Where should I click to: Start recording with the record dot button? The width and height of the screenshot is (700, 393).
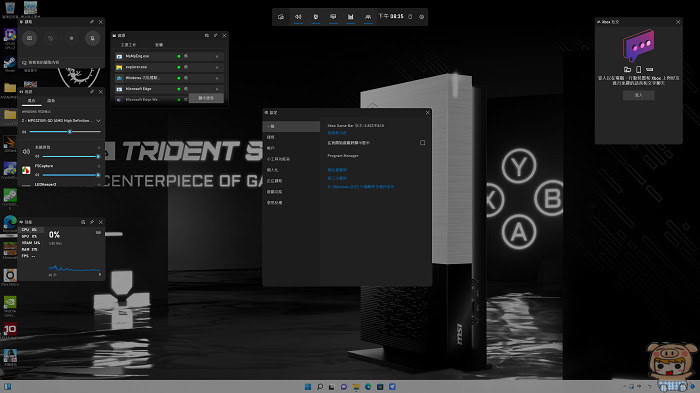point(71,38)
